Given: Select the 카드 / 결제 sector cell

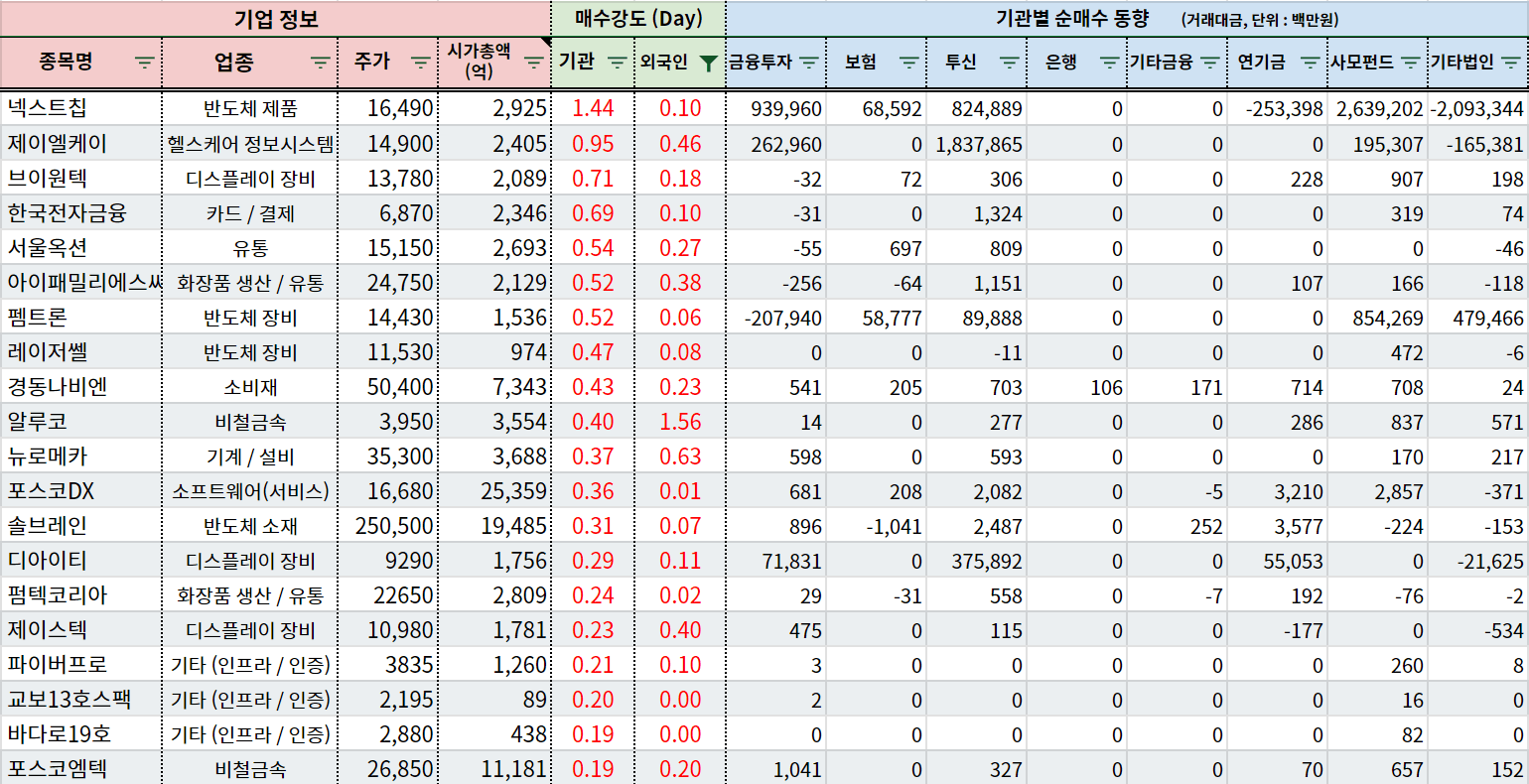Looking at the screenshot, I should [x=250, y=212].
